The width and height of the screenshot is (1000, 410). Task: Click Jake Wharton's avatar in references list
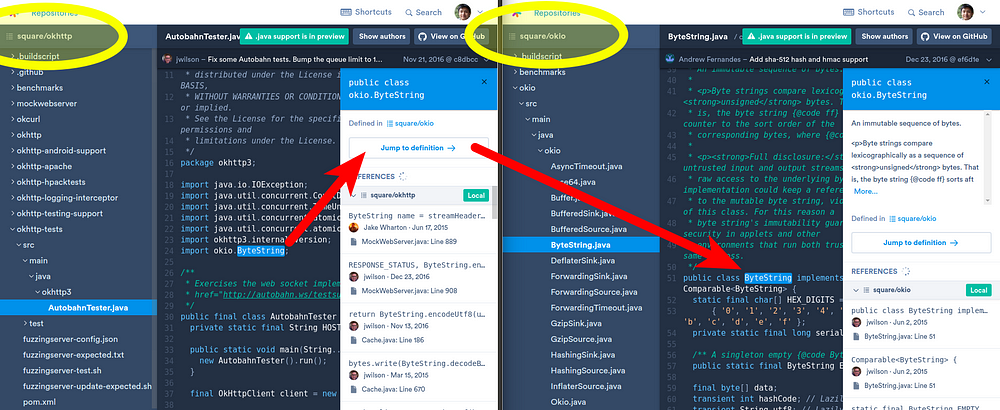(353, 228)
